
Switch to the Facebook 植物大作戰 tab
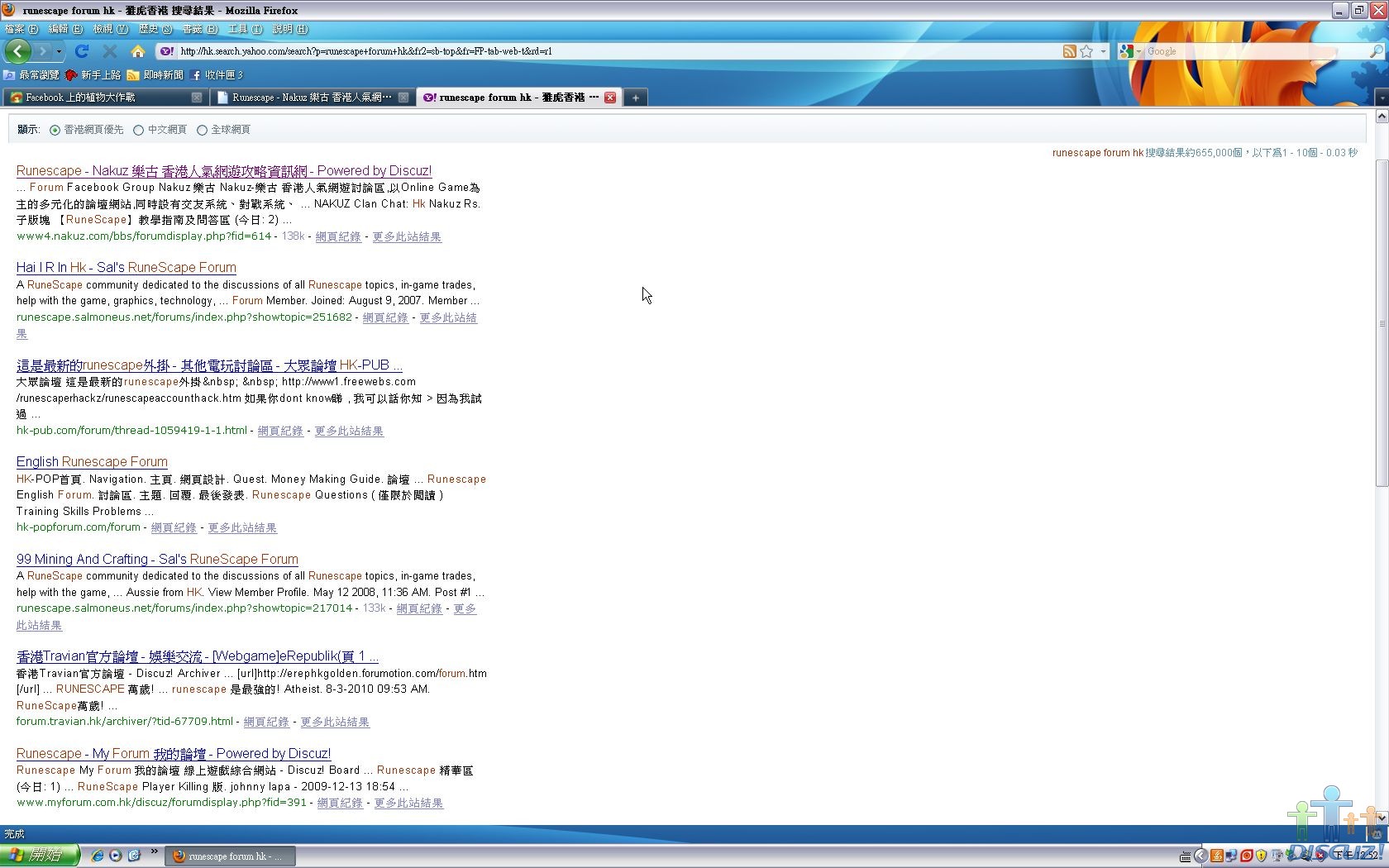tap(98, 98)
